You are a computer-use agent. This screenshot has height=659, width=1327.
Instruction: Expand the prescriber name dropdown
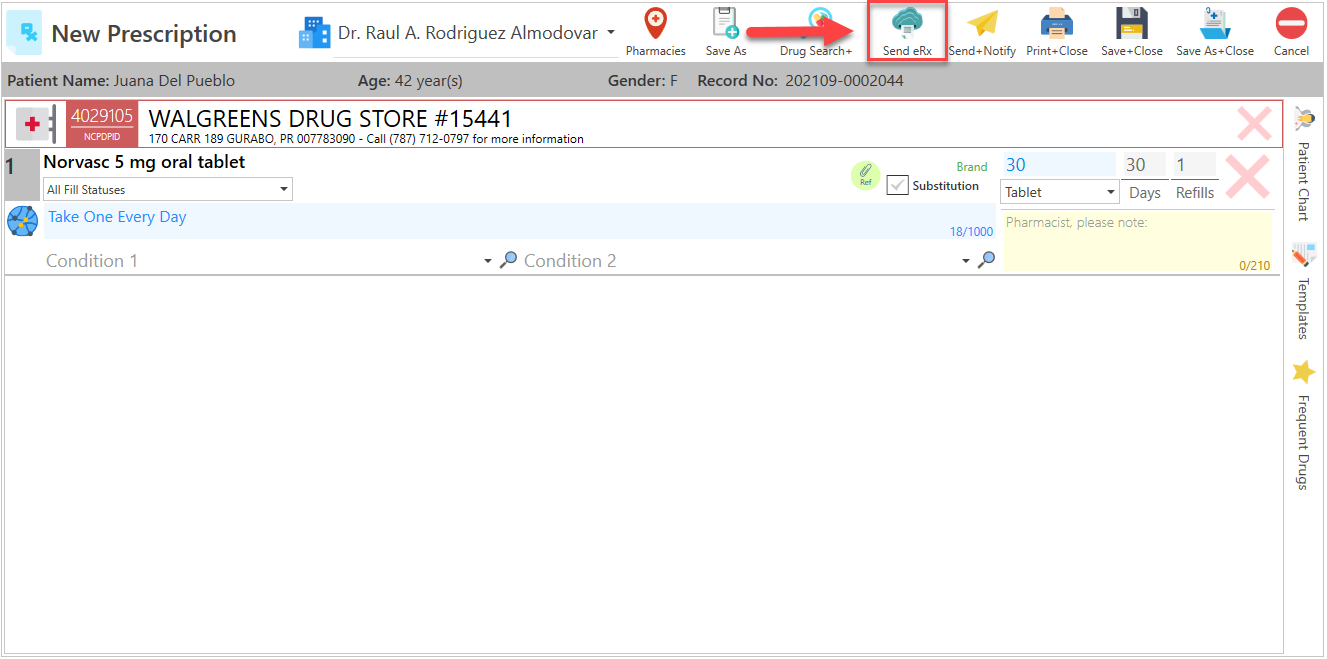pyautogui.click(x=611, y=33)
